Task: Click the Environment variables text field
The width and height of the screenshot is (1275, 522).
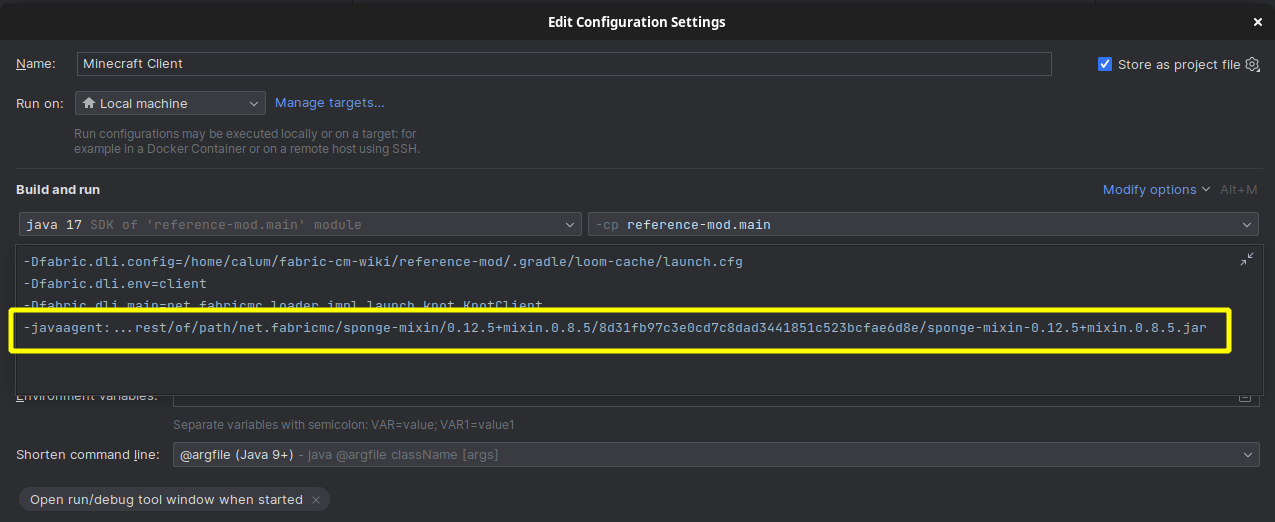Action: [700, 397]
